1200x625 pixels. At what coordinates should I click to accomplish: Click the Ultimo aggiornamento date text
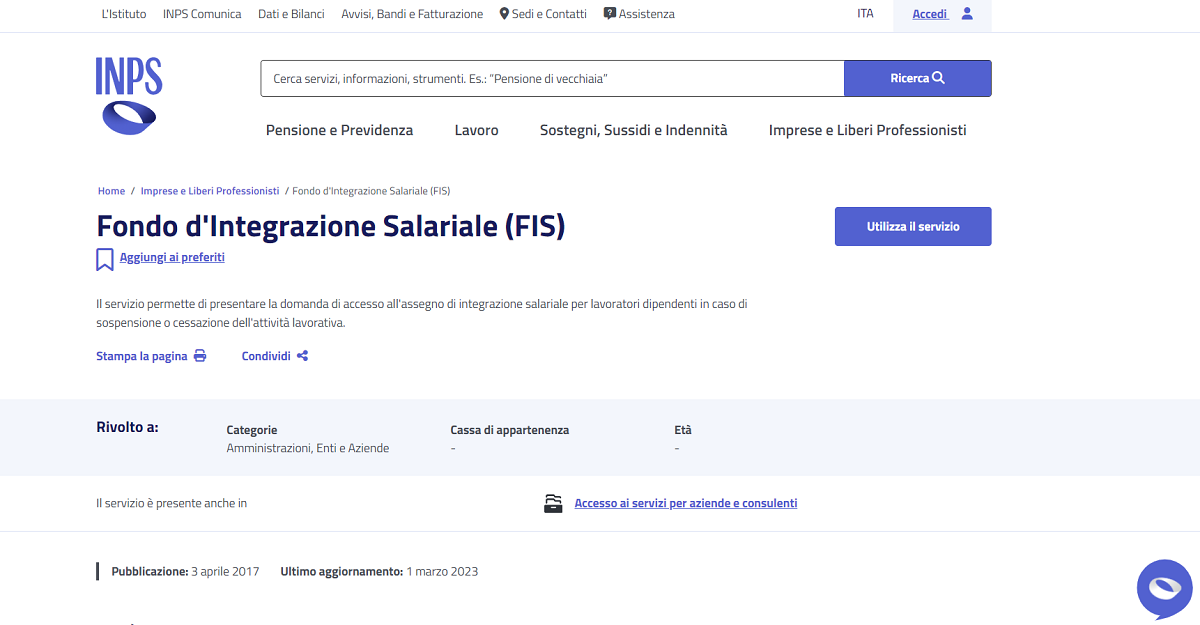point(379,572)
